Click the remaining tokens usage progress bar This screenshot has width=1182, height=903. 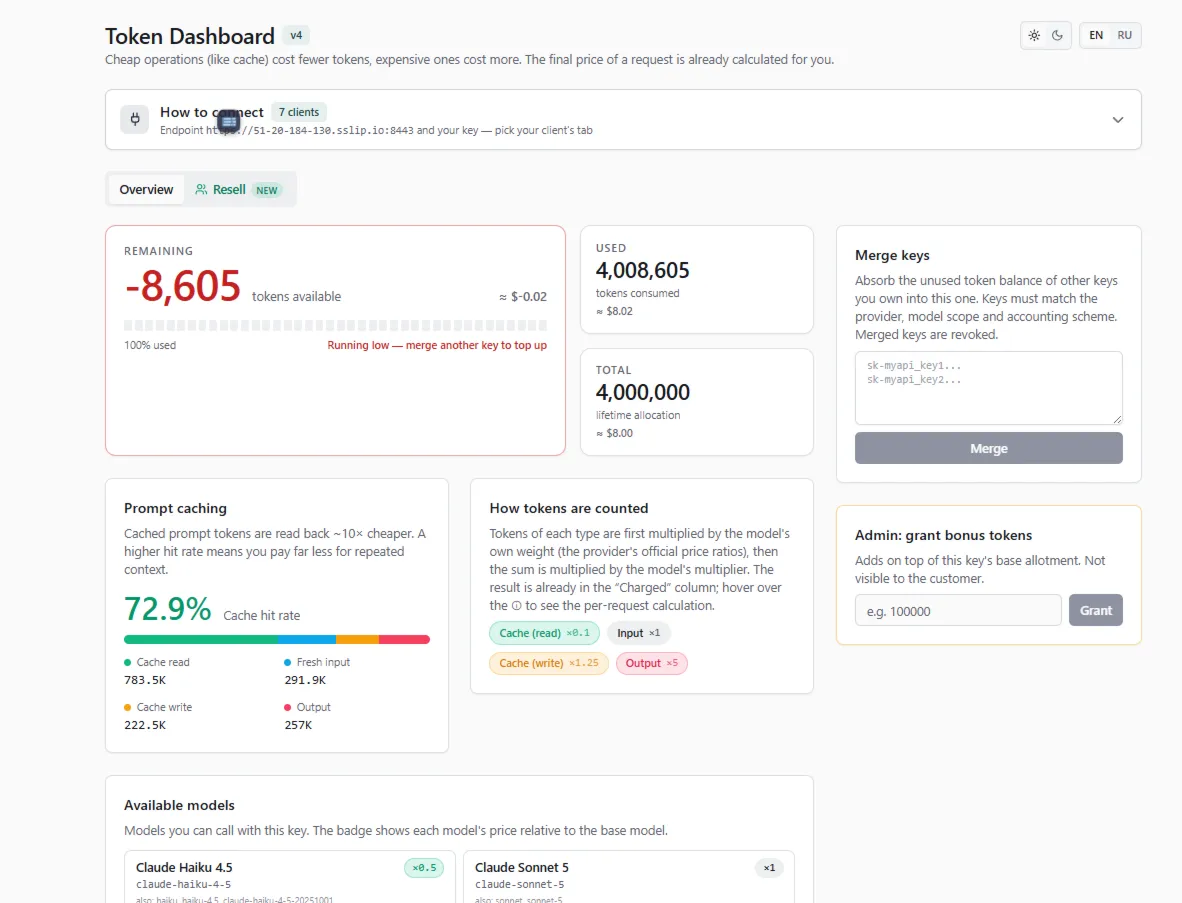(335, 325)
